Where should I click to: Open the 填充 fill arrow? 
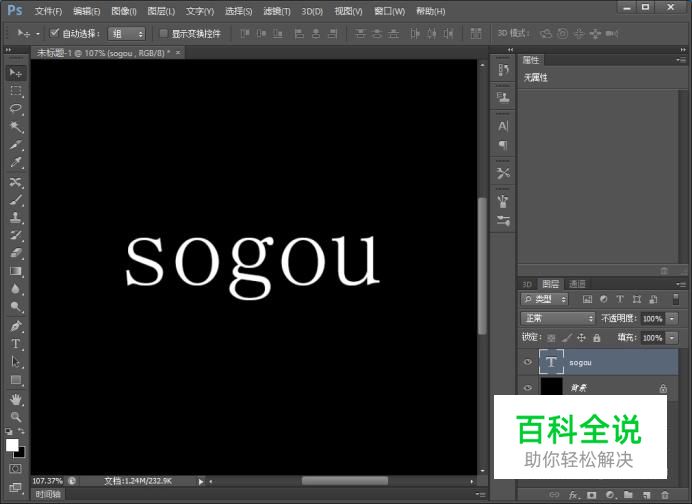pos(672,338)
